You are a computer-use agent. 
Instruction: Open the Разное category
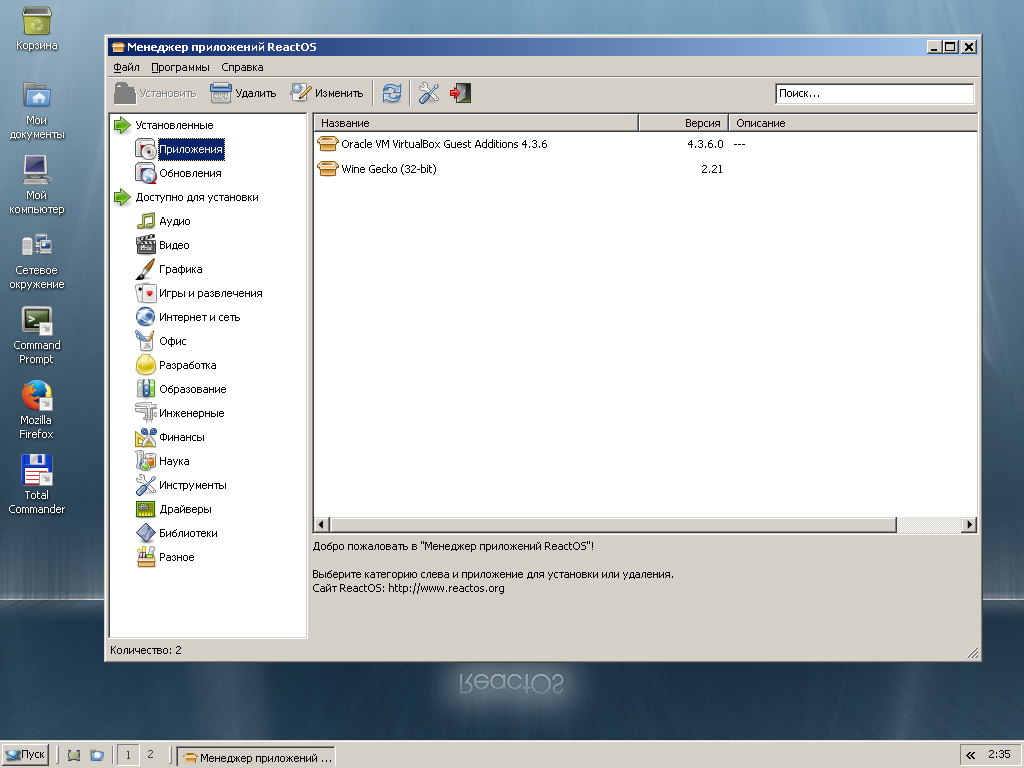point(176,557)
